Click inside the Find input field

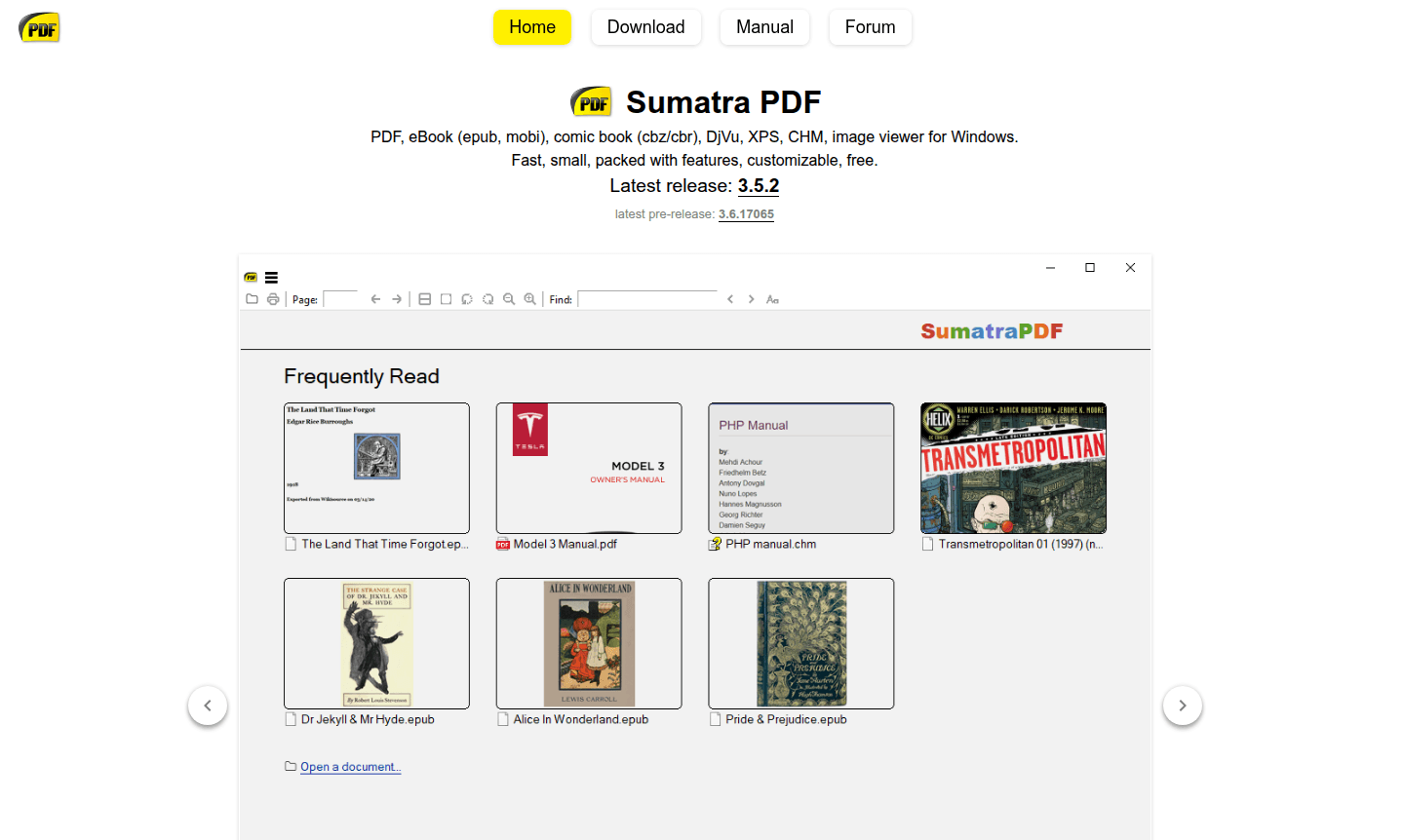pyautogui.click(x=647, y=298)
